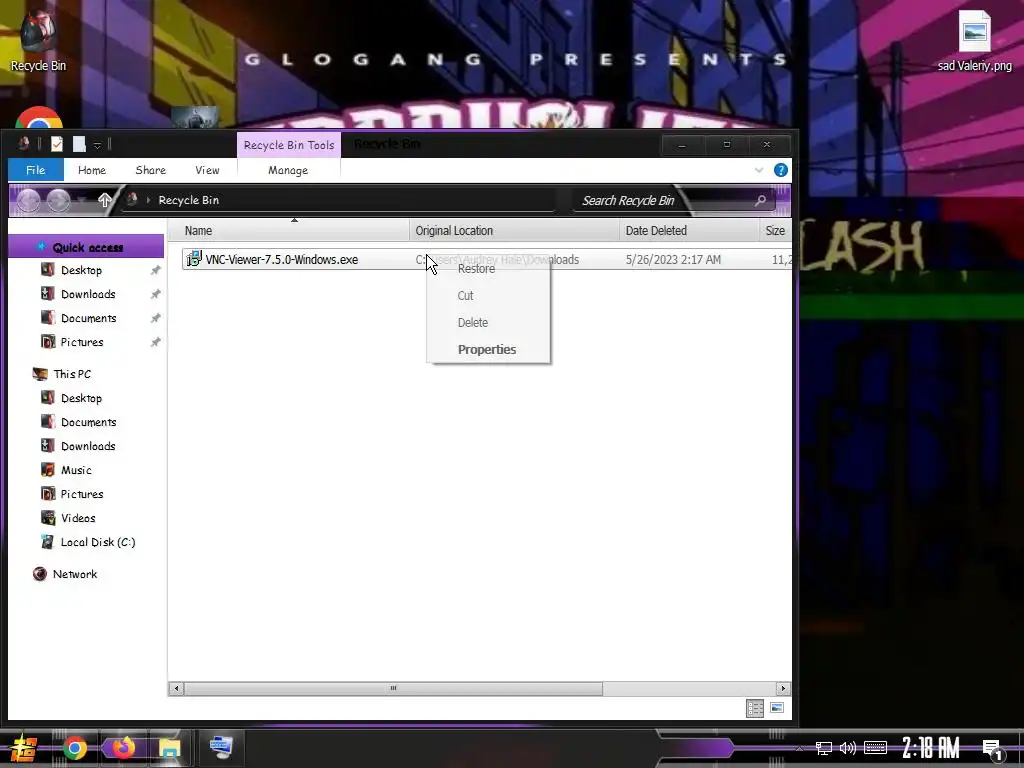
Task: Click the Back navigation button
Action: click(28, 200)
